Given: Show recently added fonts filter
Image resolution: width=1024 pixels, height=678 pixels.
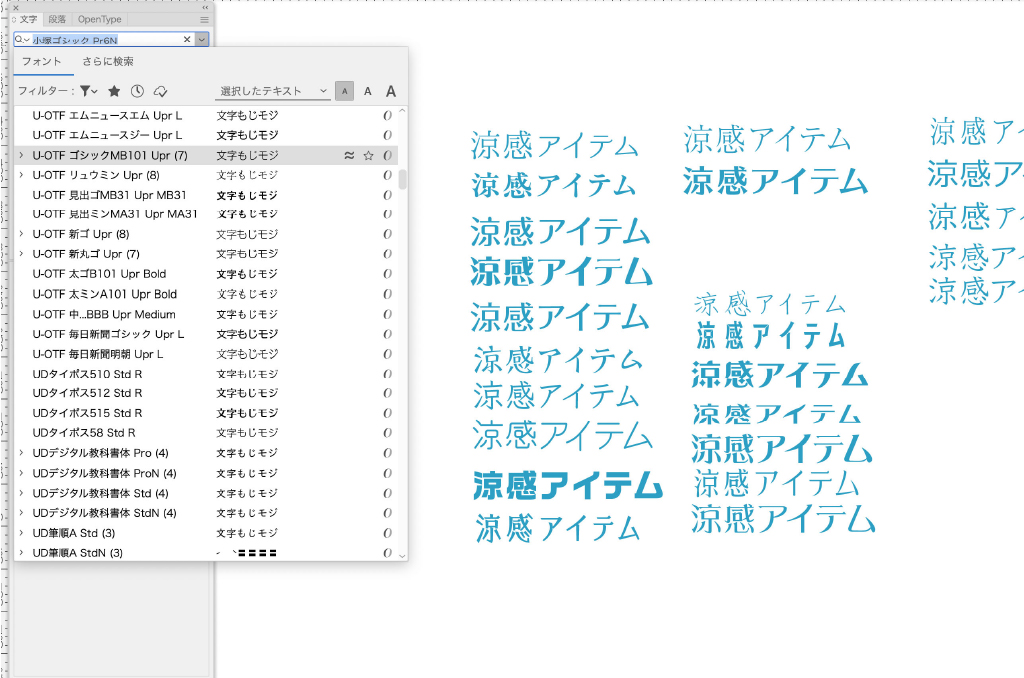Looking at the screenshot, I should point(137,91).
